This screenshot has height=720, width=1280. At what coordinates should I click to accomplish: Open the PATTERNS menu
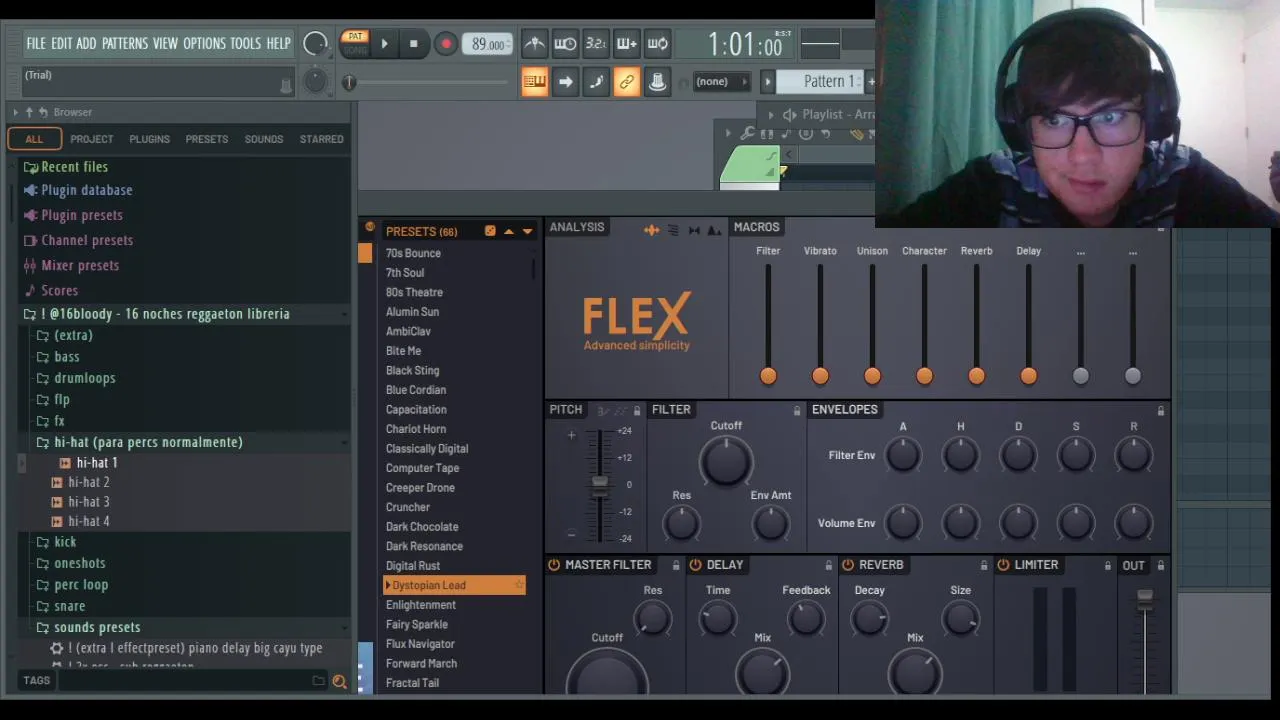[x=124, y=43]
